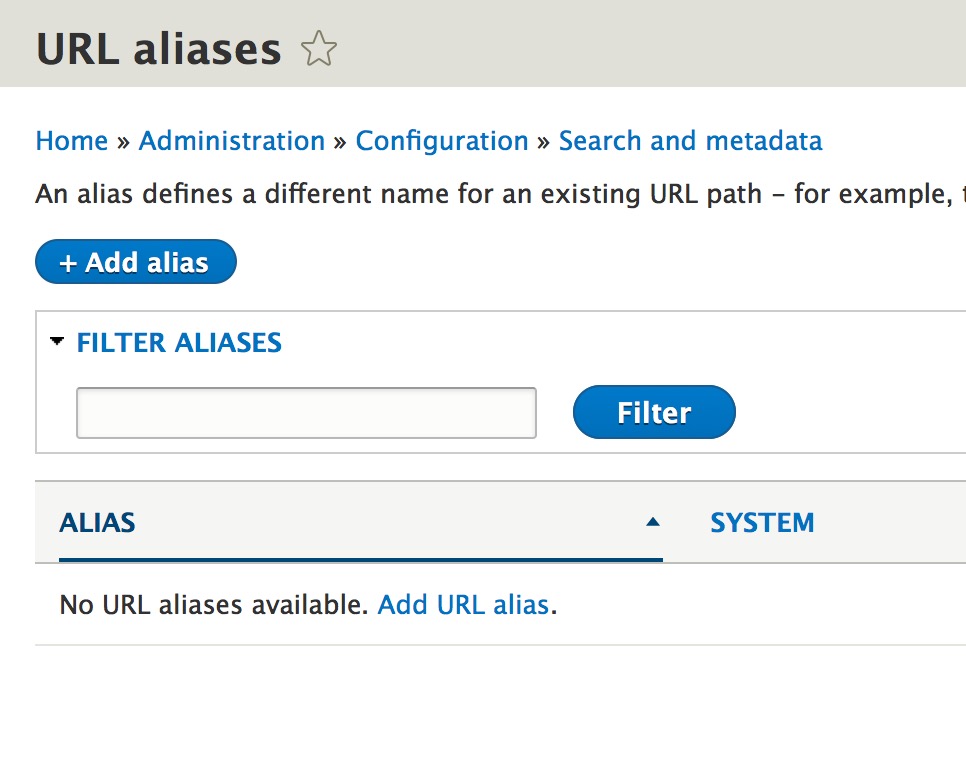Click the plus icon on Add alias button
966x776 pixels.
[68, 262]
